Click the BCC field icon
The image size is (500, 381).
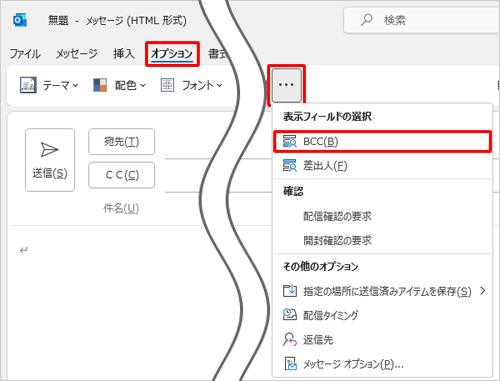(289, 141)
